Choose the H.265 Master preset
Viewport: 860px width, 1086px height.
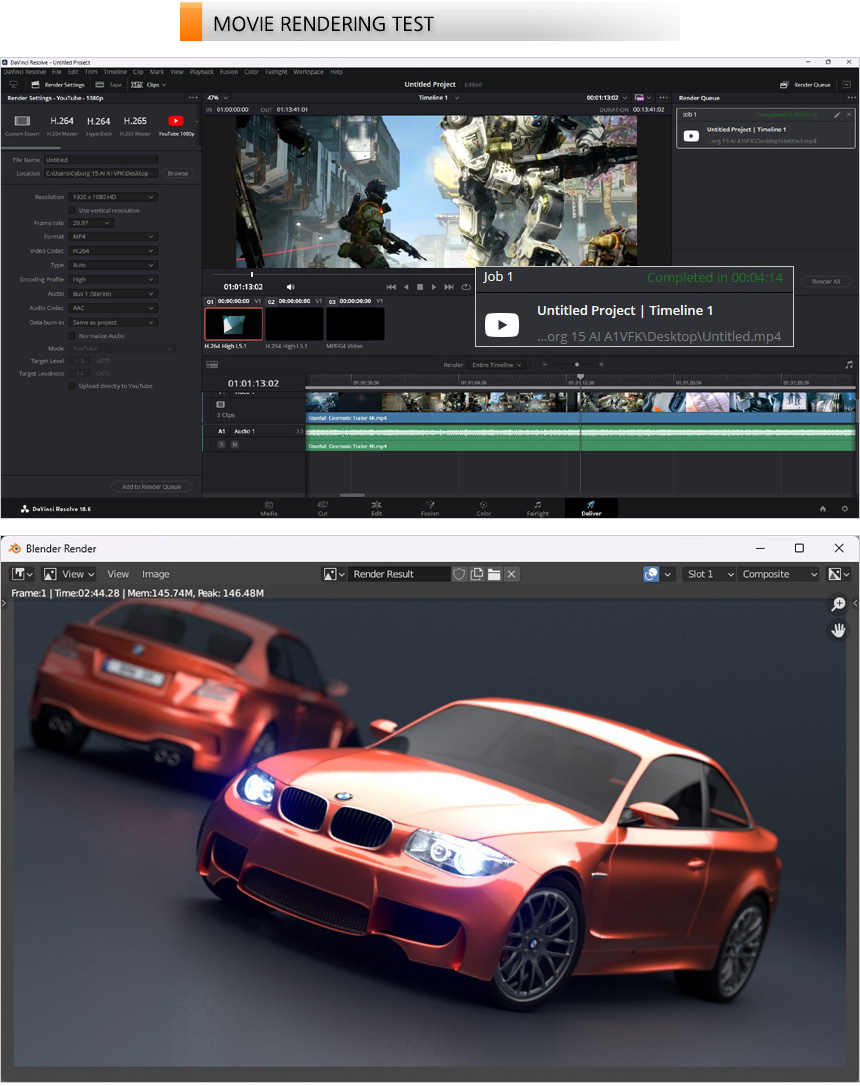click(x=135, y=125)
